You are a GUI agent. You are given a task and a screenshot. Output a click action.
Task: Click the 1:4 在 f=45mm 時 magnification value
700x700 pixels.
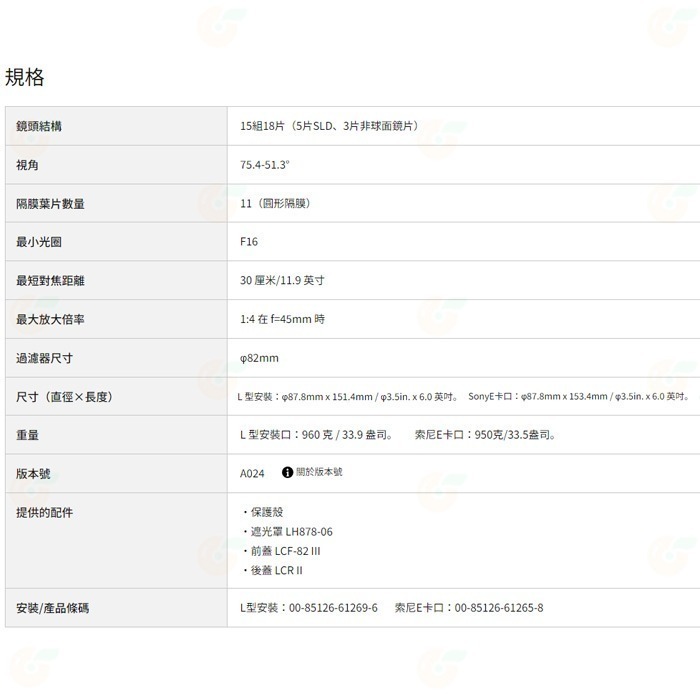(x=282, y=319)
